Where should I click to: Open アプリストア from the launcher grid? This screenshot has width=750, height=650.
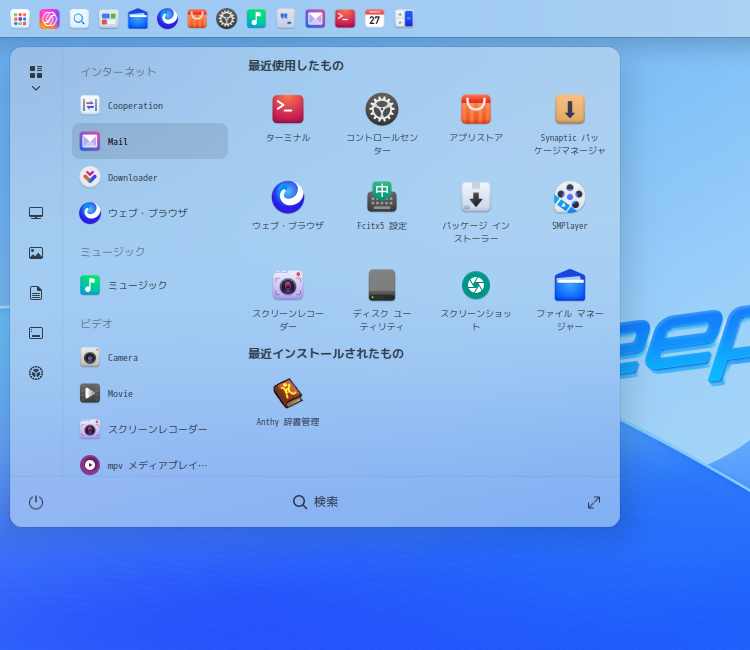coord(476,110)
